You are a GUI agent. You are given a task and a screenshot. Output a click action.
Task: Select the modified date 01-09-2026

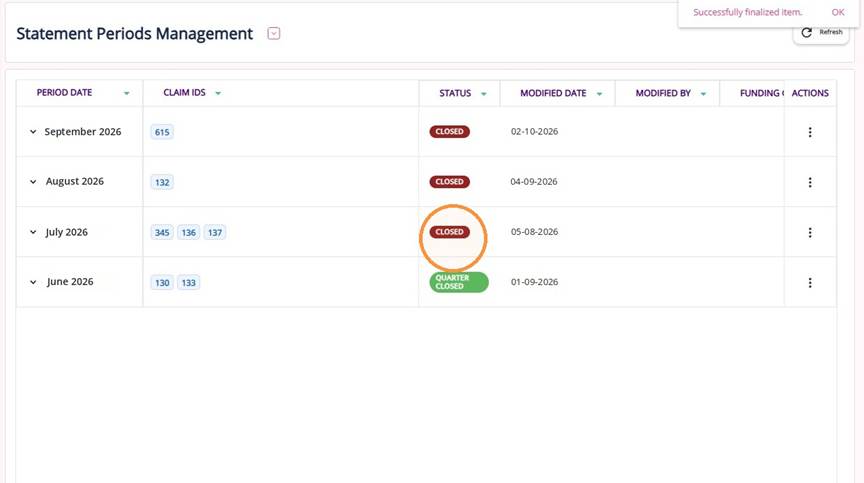534,282
